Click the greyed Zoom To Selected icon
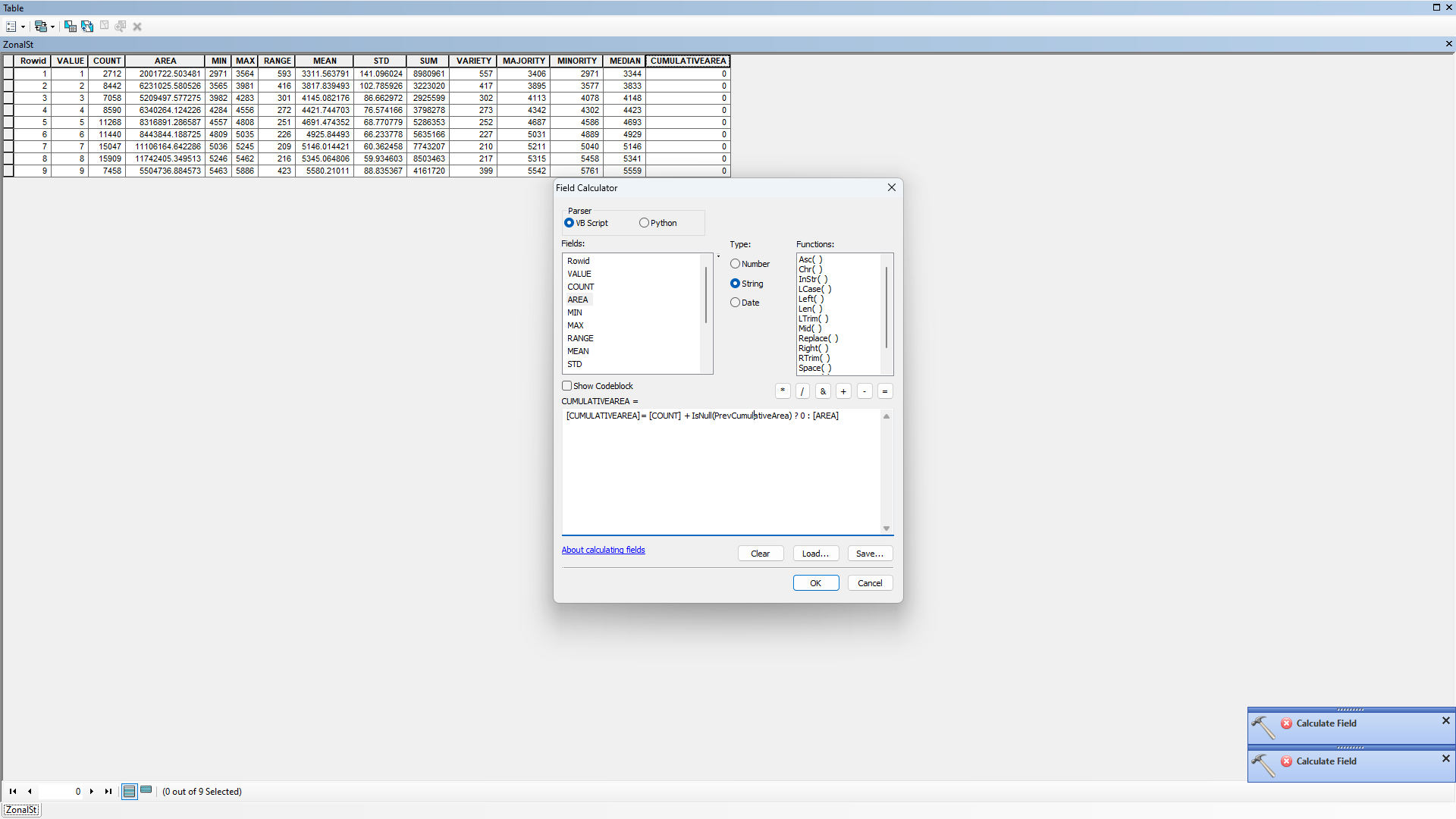The width and height of the screenshot is (1456, 819). click(x=121, y=26)
